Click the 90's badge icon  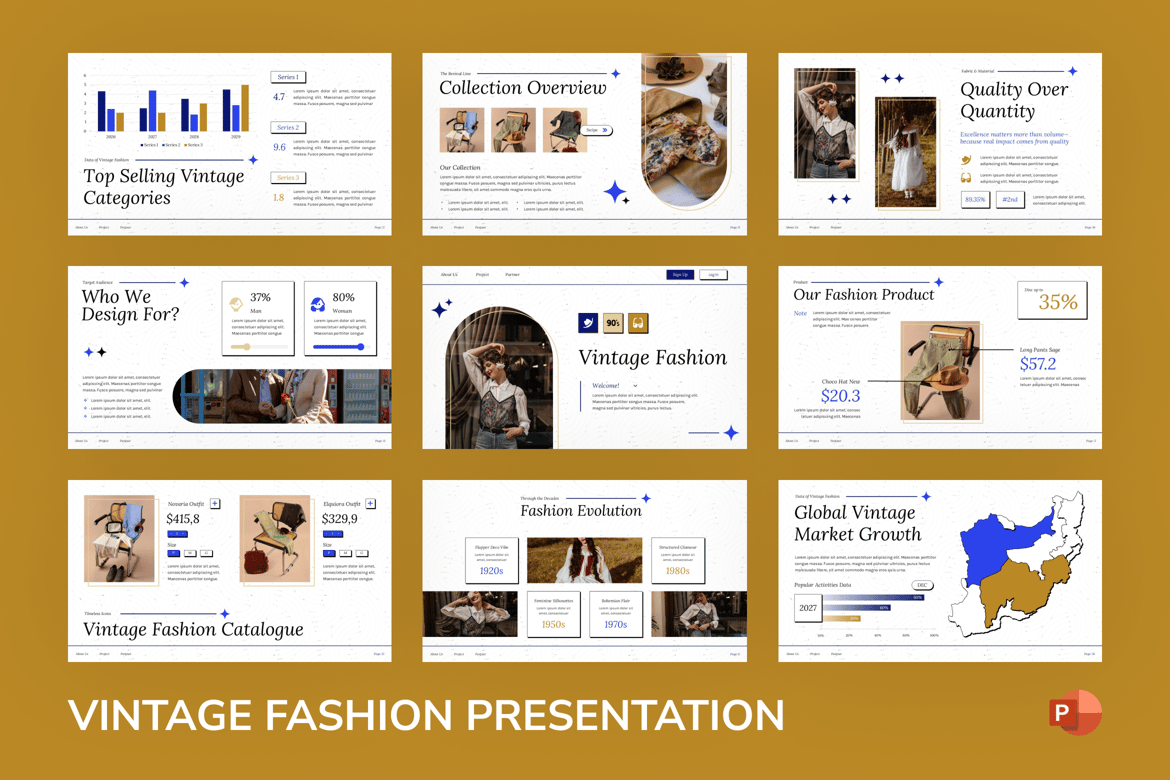click(613, 322)
